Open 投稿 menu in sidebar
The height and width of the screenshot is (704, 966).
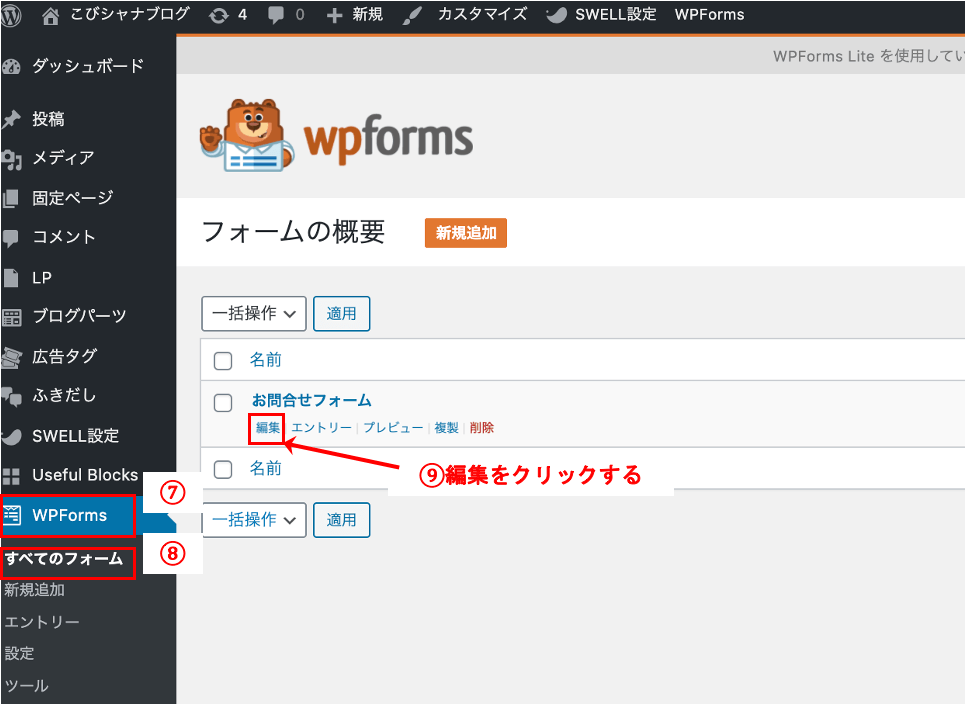point(48,119)
